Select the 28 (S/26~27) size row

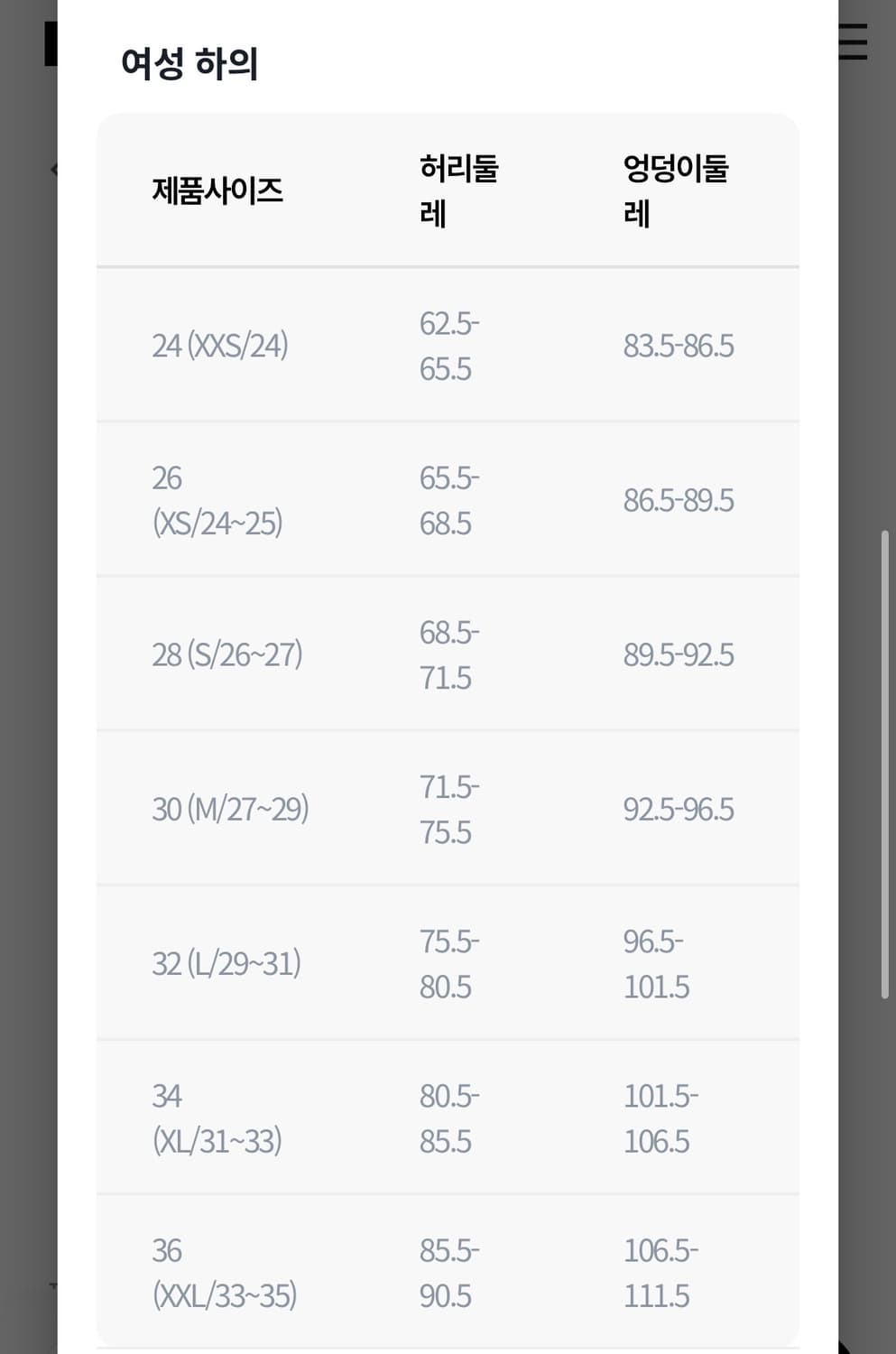tap(448, 654)
